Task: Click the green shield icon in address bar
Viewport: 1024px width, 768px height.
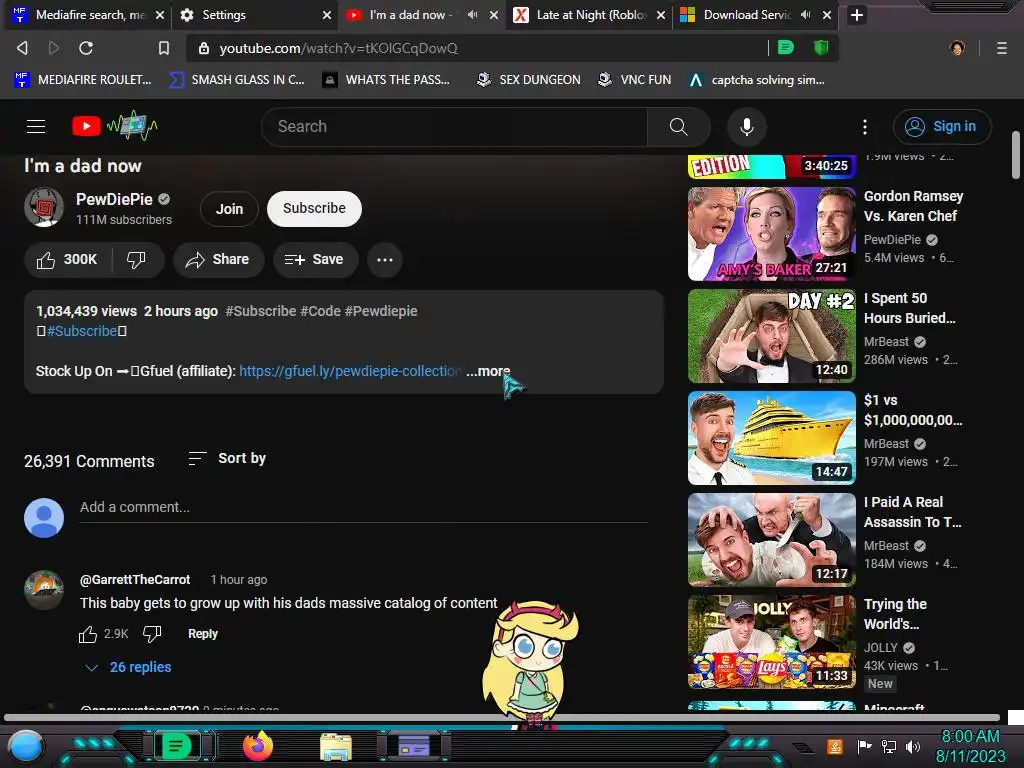Action: 821,48
